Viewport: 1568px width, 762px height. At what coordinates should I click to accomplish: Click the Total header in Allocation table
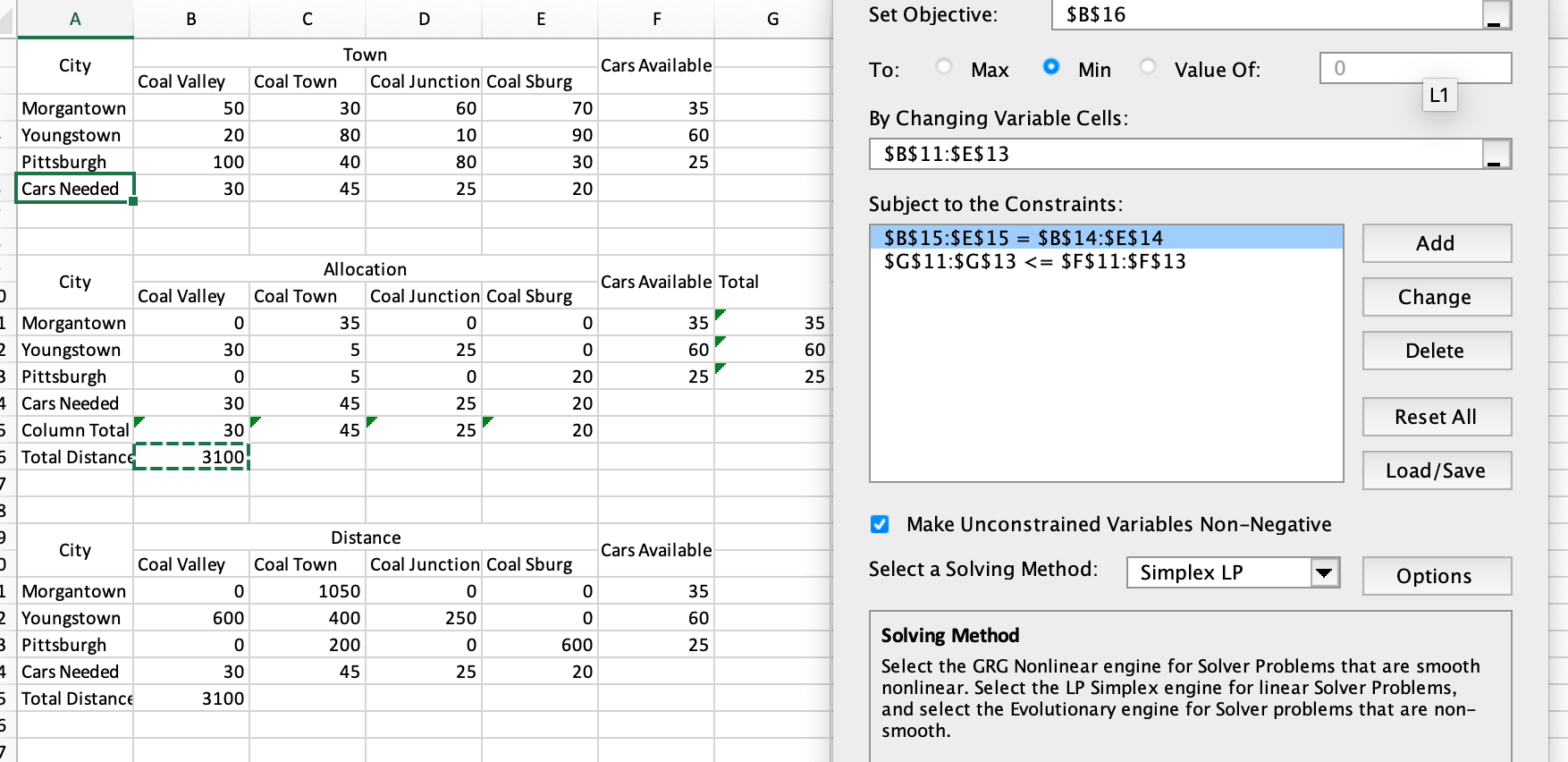pyautogui.click(x=772, y=282)
